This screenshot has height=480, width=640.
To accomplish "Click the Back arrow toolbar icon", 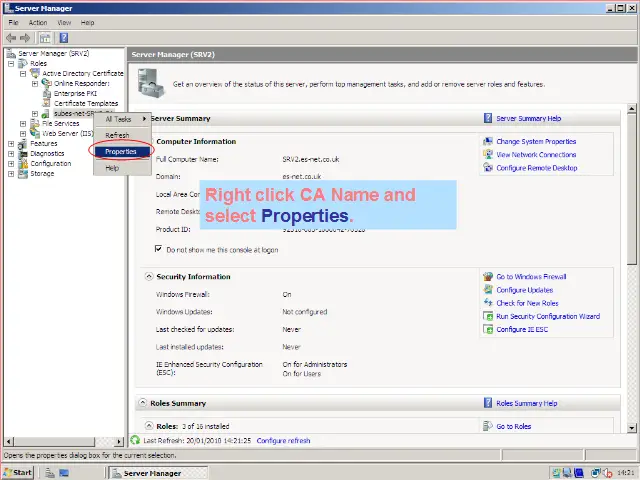I will point(11,38).
